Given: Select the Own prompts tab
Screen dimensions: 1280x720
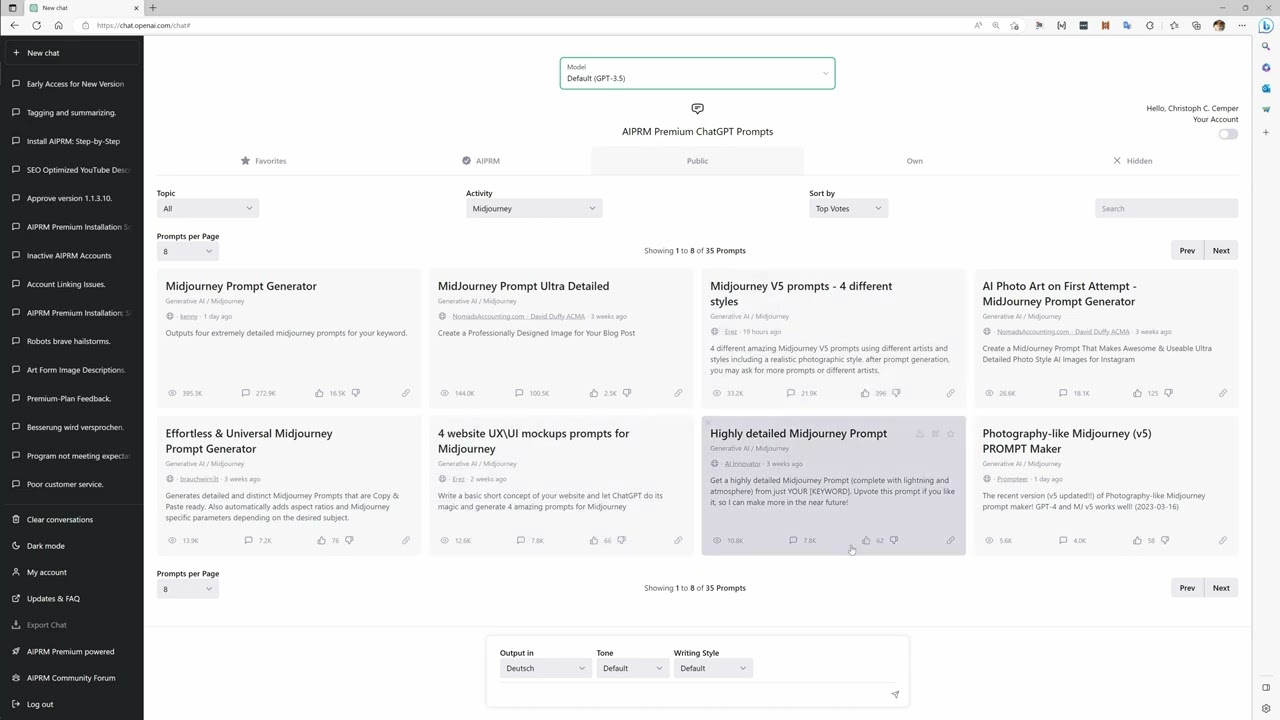Looking at the screenshot, I should [914, 161].
